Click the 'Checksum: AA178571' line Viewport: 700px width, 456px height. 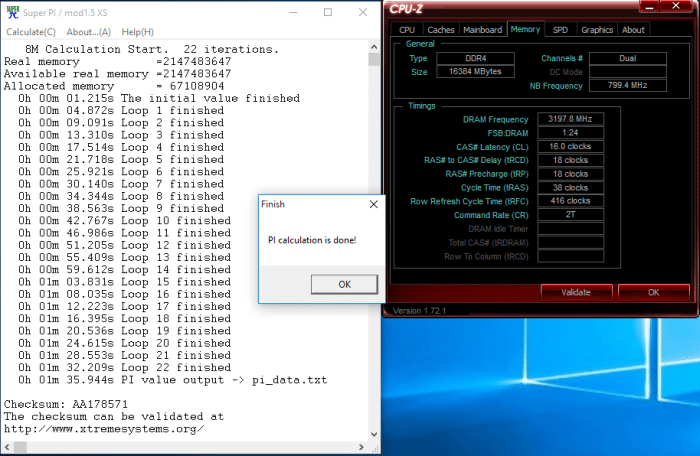[66, 404]
